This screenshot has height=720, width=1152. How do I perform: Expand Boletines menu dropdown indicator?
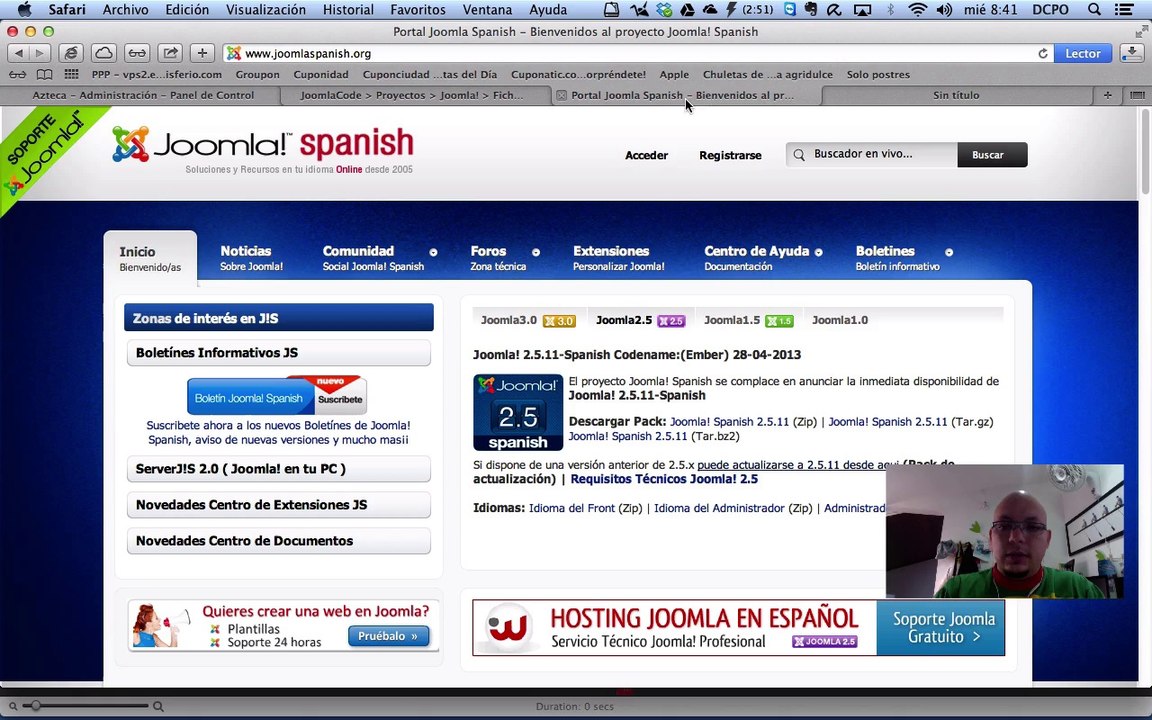[949, 252]
